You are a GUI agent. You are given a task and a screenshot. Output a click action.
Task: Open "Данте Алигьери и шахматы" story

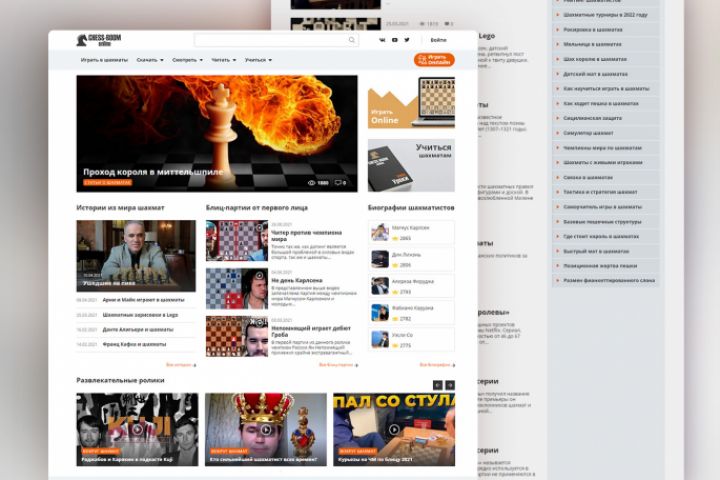(138, 330)
